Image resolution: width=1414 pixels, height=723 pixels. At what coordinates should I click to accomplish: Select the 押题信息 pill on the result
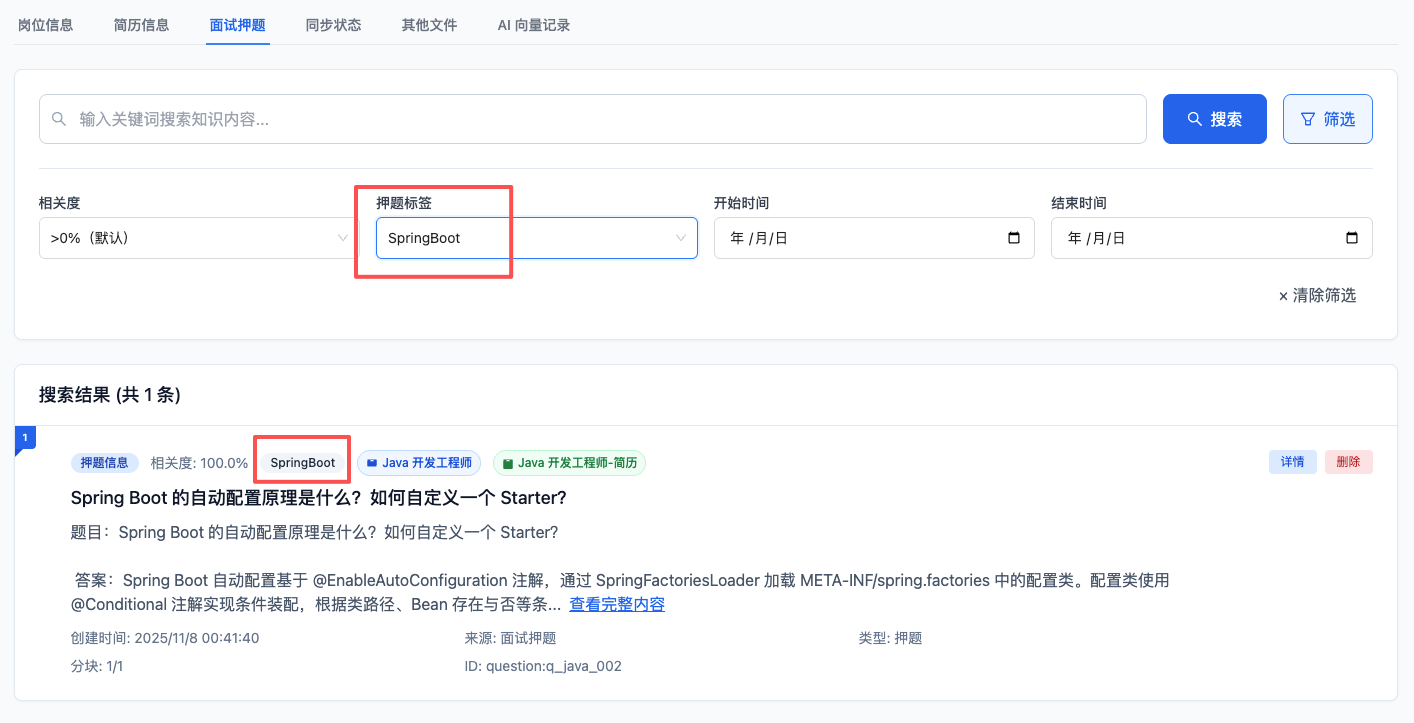pos(104,462)
